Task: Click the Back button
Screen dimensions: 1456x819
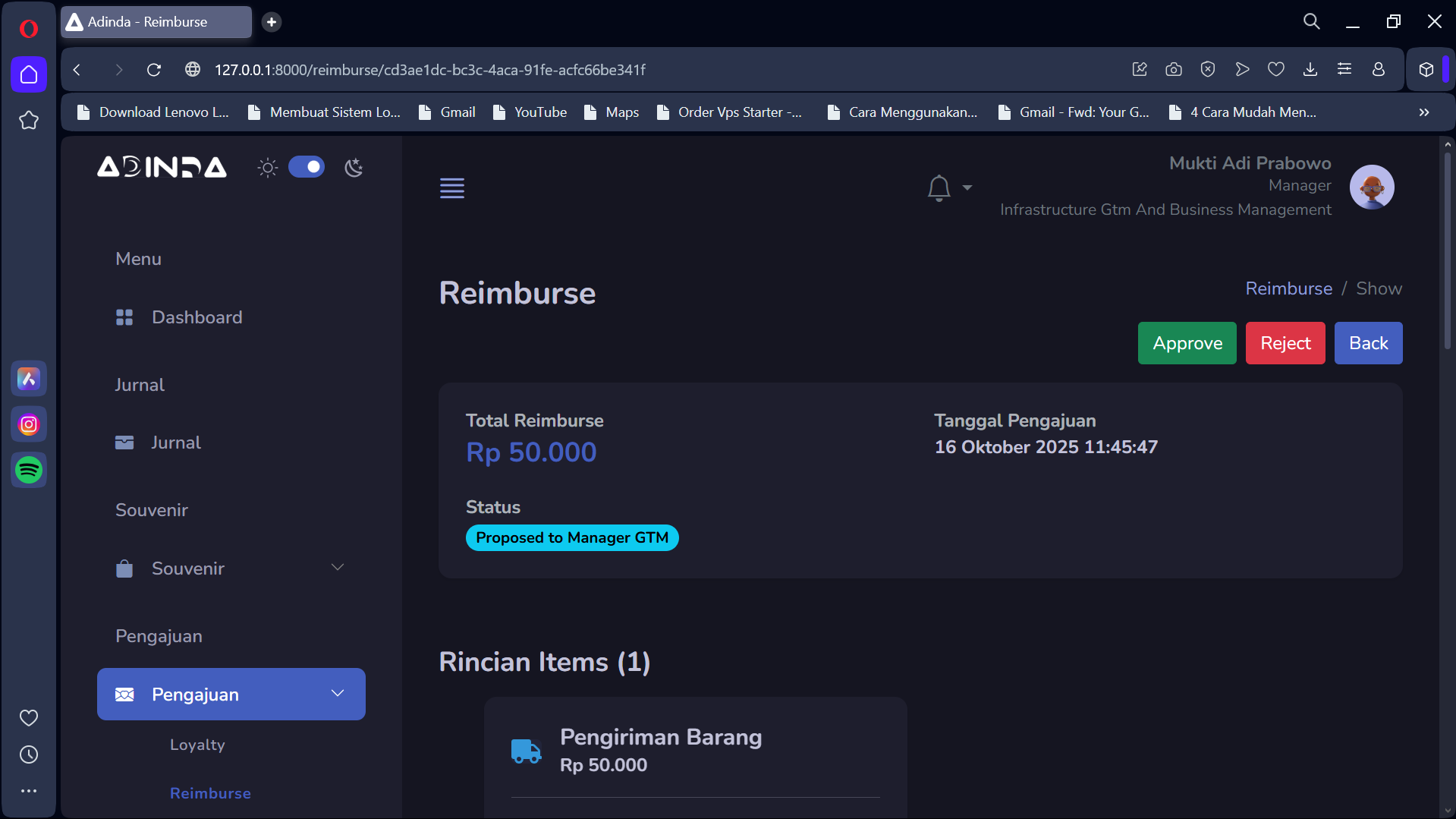Action: [1368, 343]
